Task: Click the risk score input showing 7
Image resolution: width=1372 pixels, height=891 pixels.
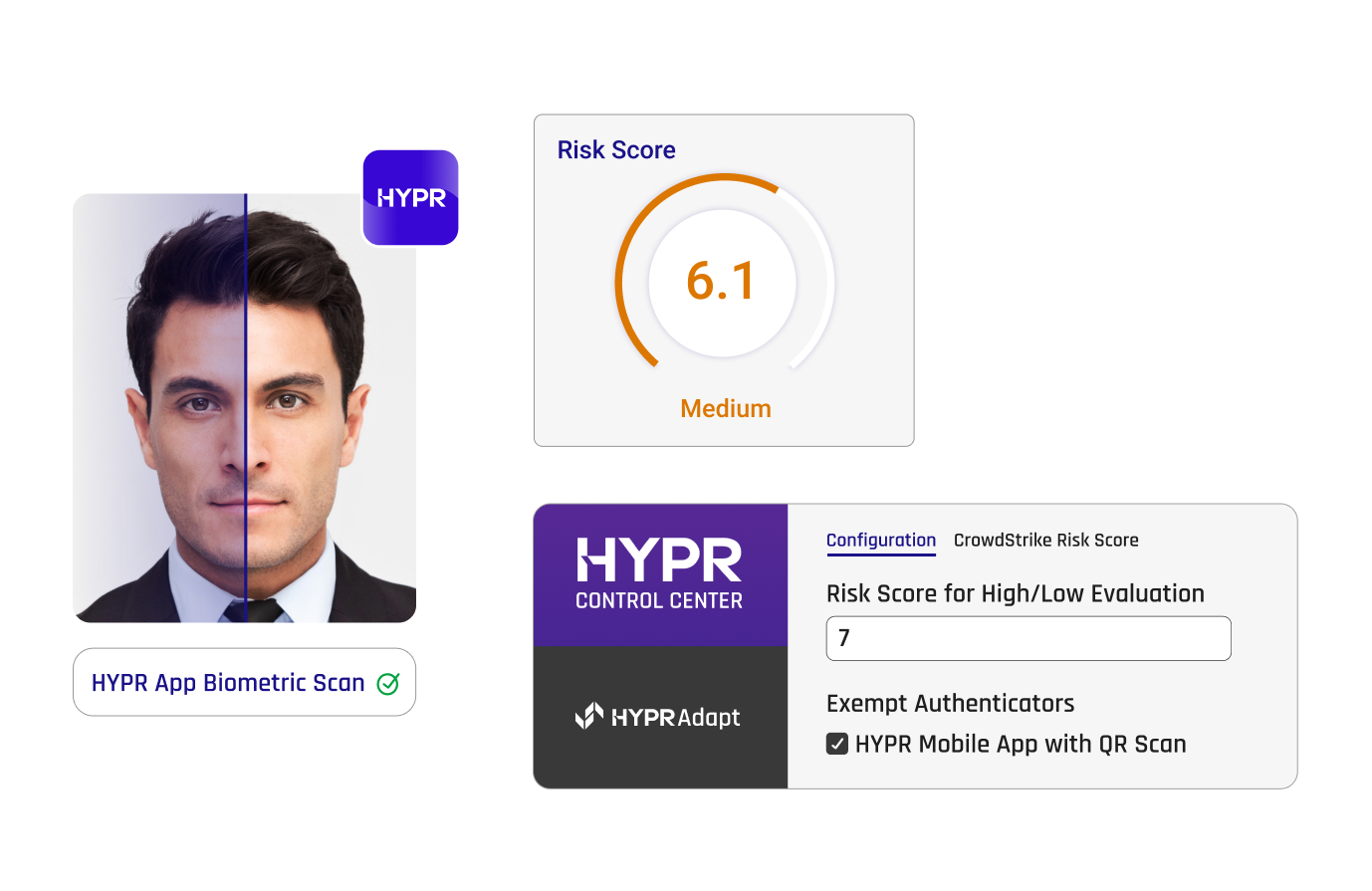Action: pos(1028,638)
